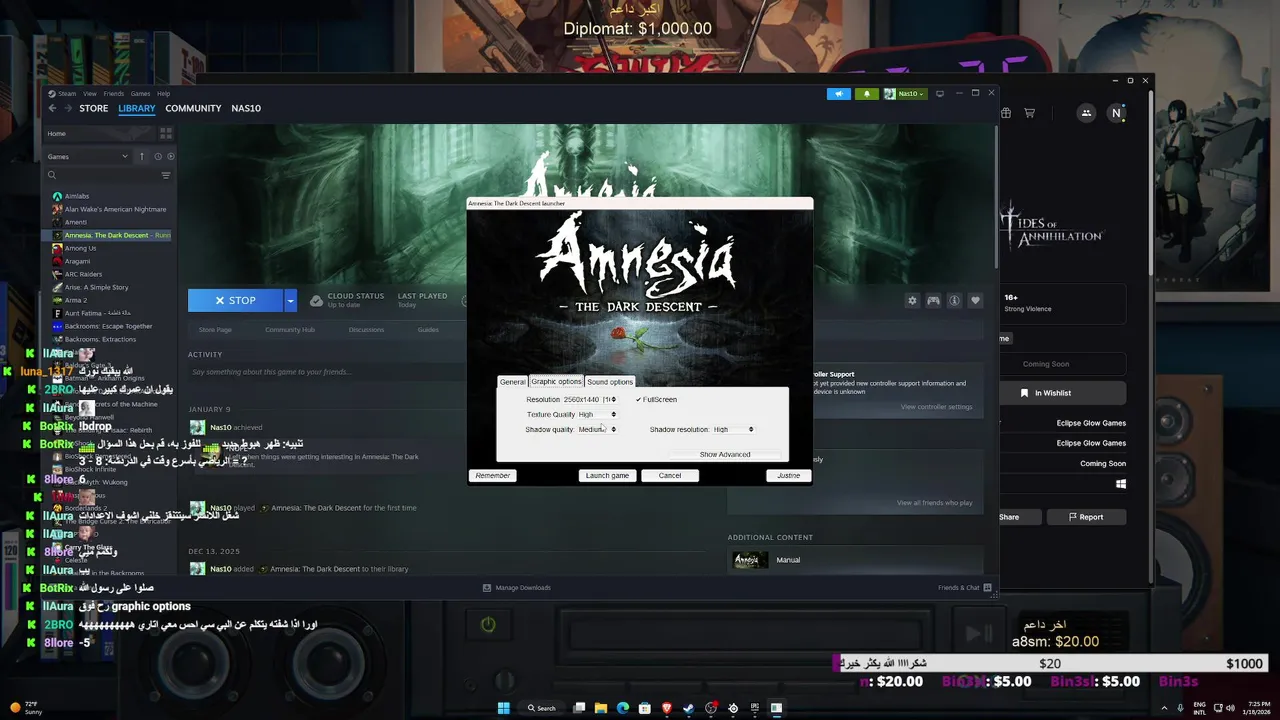
Task: Toggle the ready-to-play filter icon
Action: [171, 156]
